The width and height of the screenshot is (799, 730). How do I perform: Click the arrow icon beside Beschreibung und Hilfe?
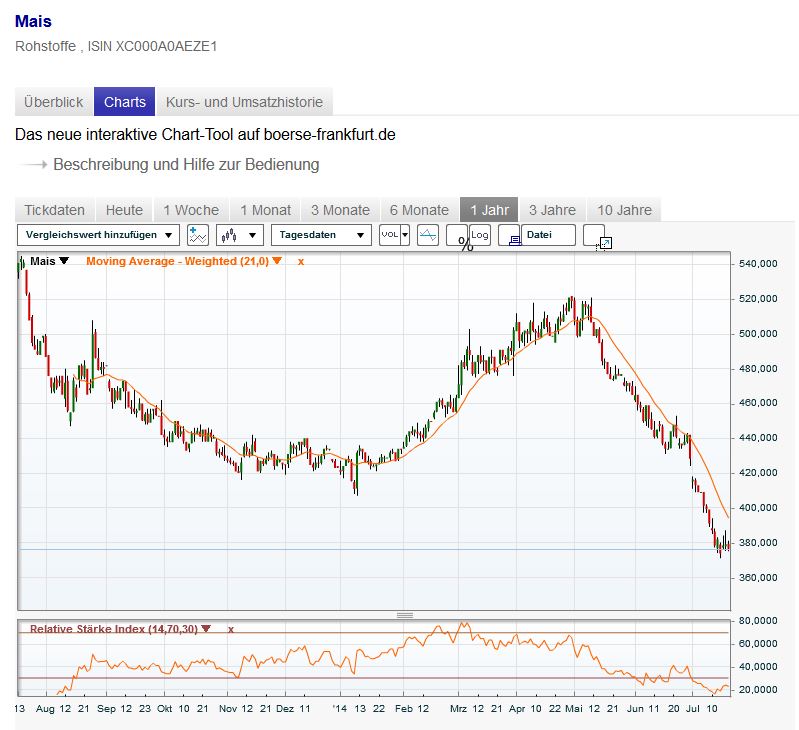click(x=35, y=165)
